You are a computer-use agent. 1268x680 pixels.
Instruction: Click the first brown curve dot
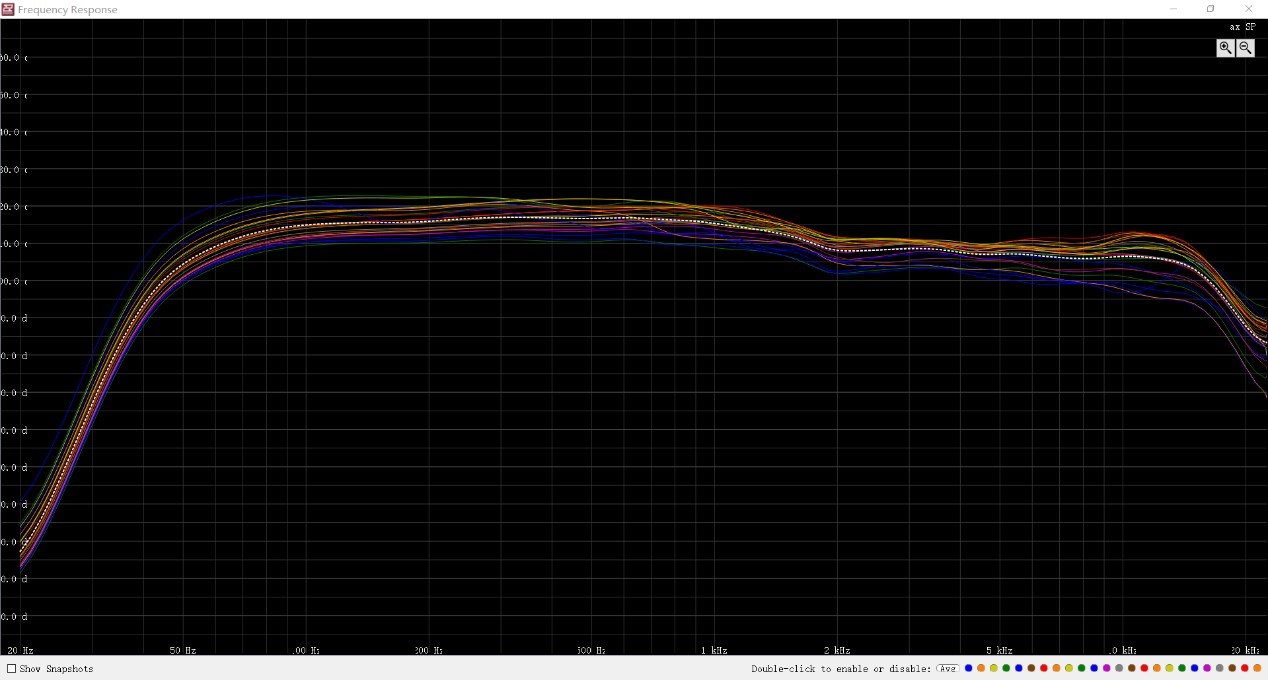pos(1031,668)
